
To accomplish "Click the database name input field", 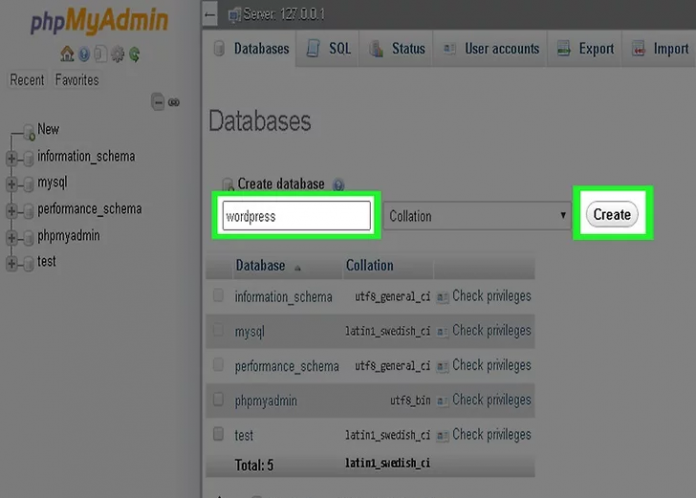I will [296, 216].
